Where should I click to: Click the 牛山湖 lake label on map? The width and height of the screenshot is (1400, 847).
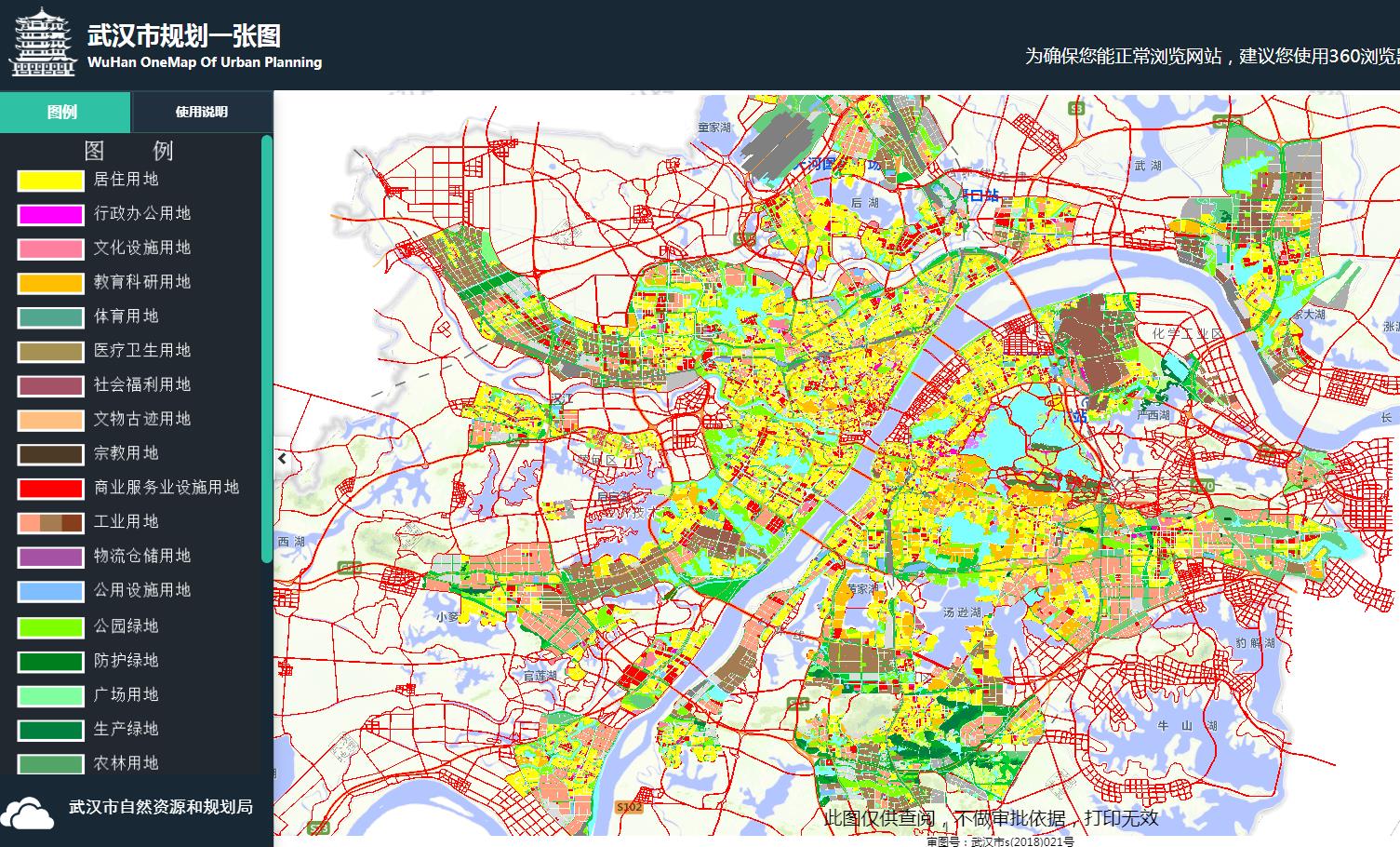click(x=1186, y=725)
